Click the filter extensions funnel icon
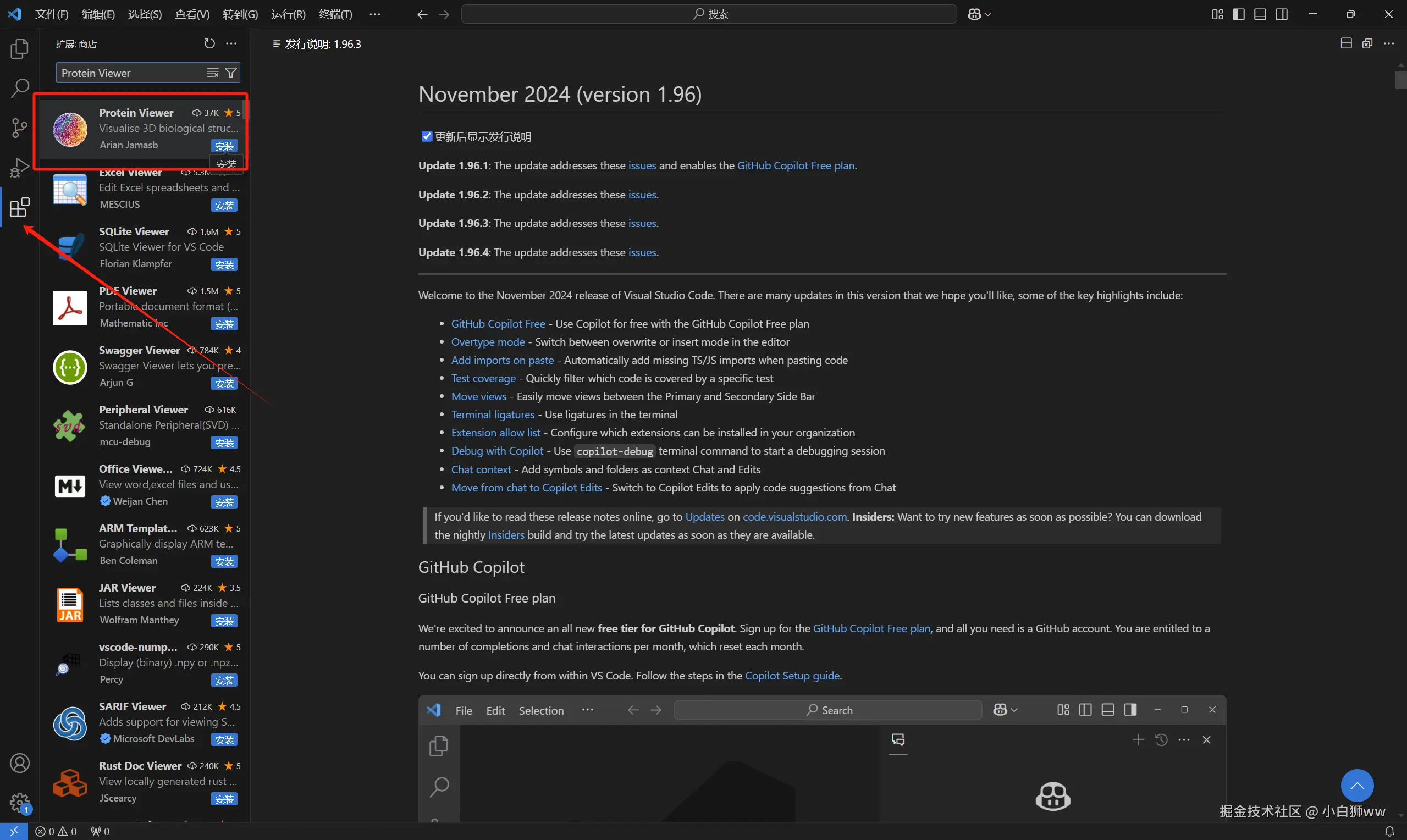Viewport: 1407px width, 840px height. [x=231, y=73]
